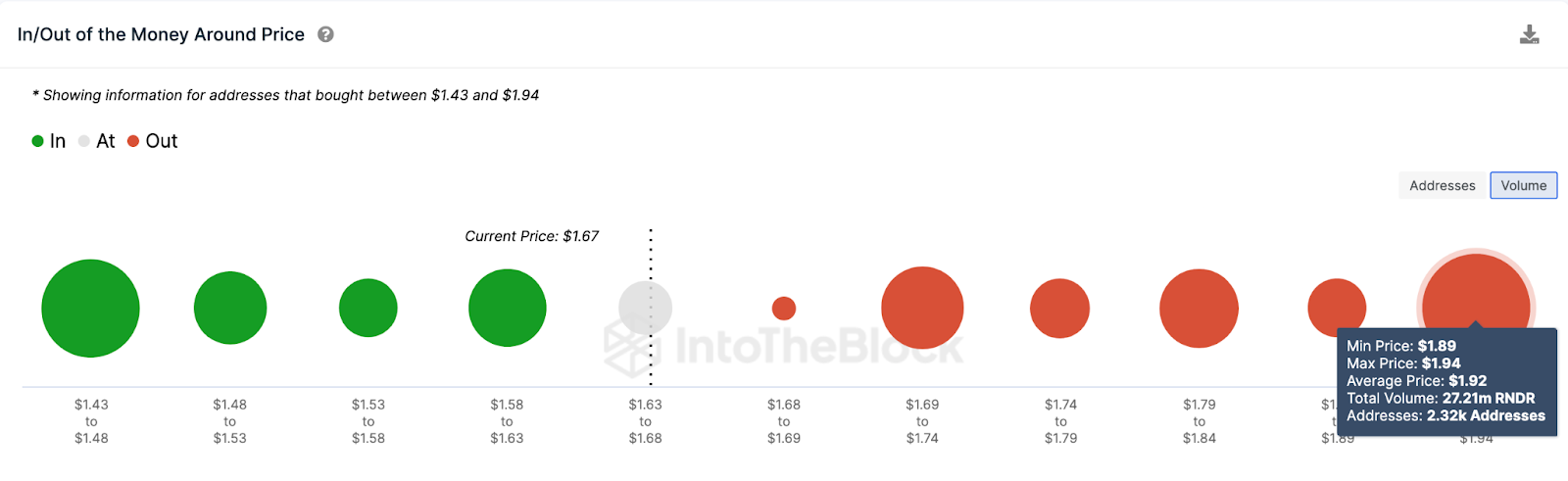
Task: Click the red bubble for $1.74 to $1.79
Action: (x=1059, y=309)
